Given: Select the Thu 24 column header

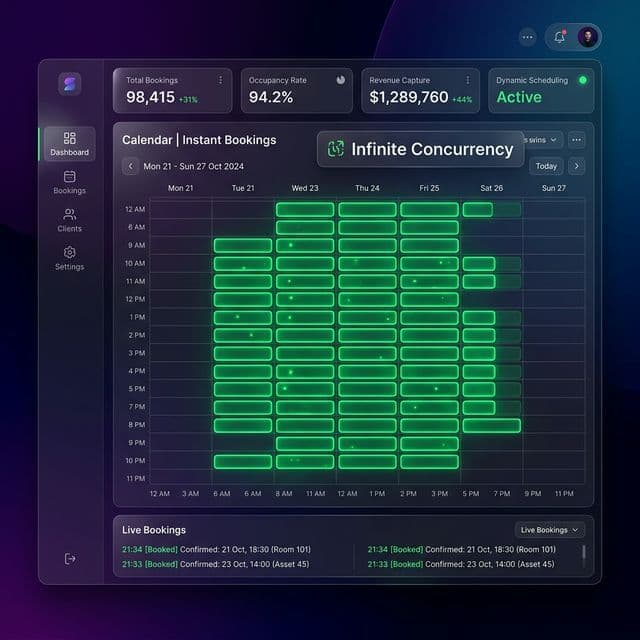Looking at the screenshot, I should click(367, 188).
